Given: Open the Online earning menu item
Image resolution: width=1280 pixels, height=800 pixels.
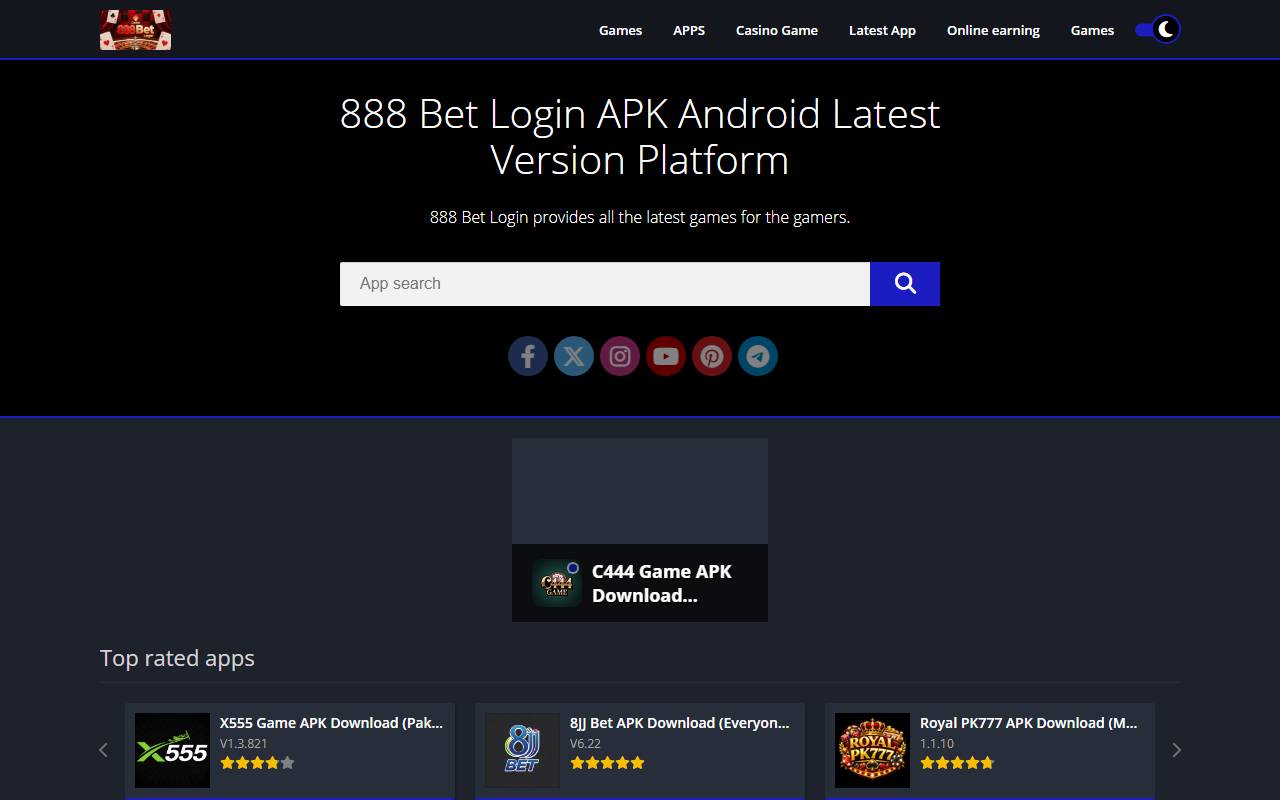Looking at the screenshot, I should click(x=993, y=30).
